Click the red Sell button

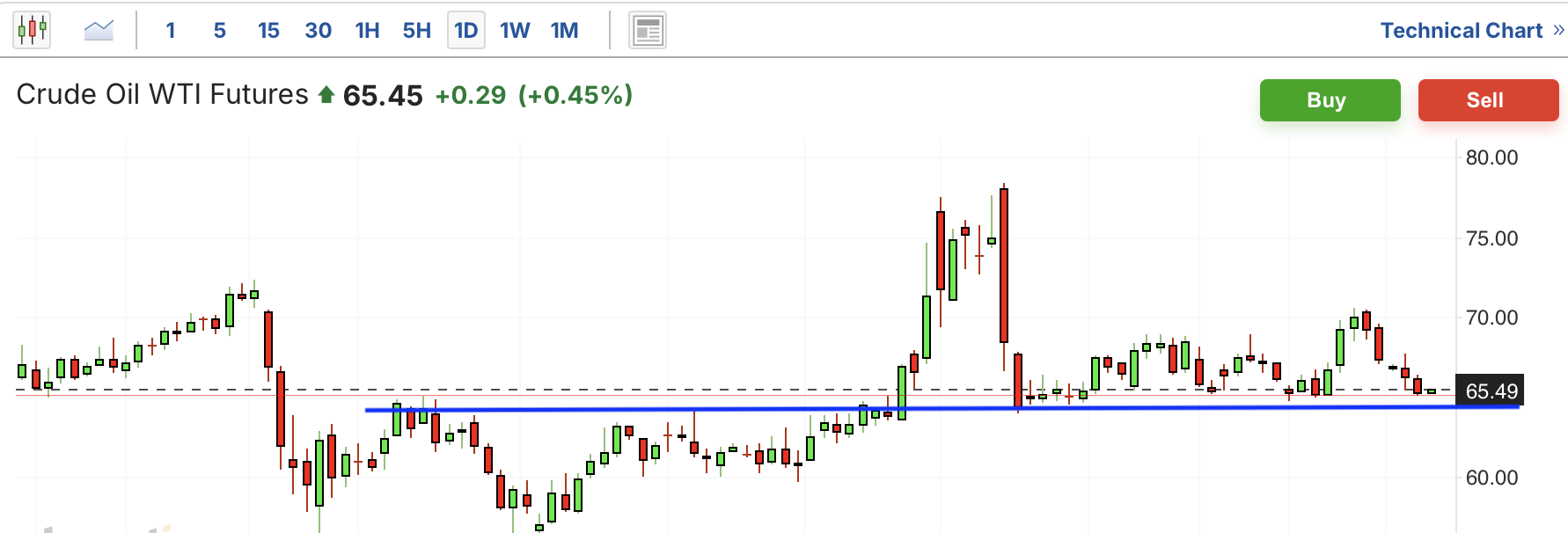pyautogui.click(x=1488, y=100)
